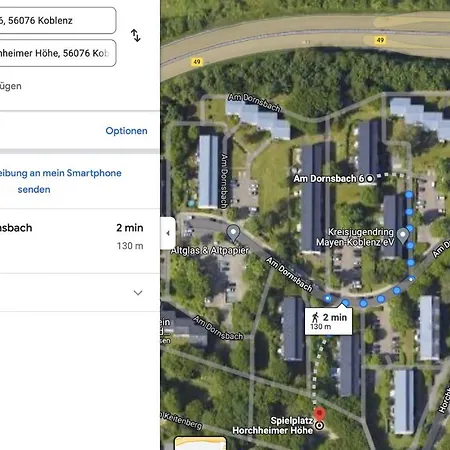
Task: Click the 'Am Dornsbach 6' map label
Action: coord(329,179)
